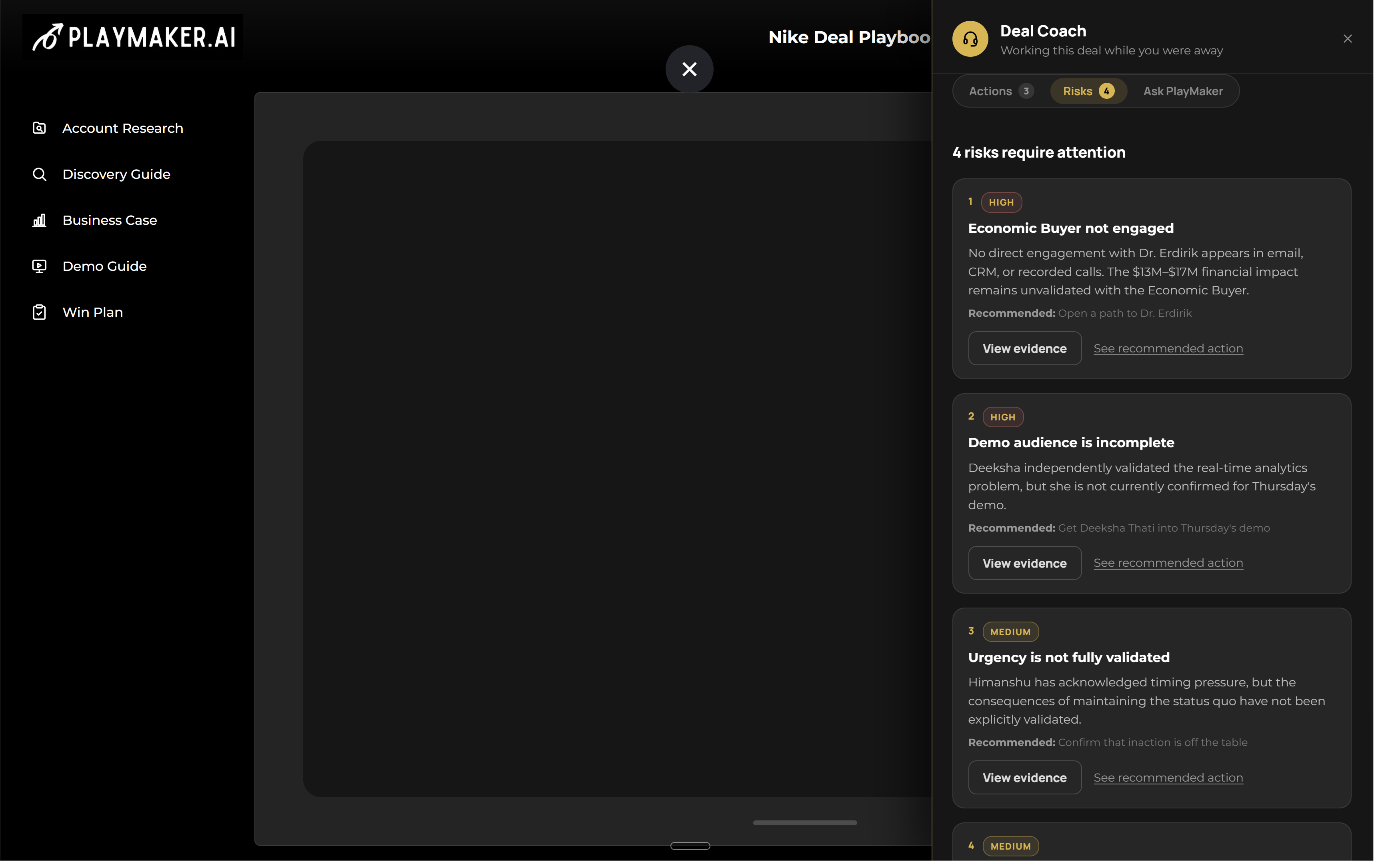Click 'Recommended: Confirm that inaction is off the table'
The width and height of the screenshot is (1374, 861).
pyautogui.click(x=1108, y=742)
